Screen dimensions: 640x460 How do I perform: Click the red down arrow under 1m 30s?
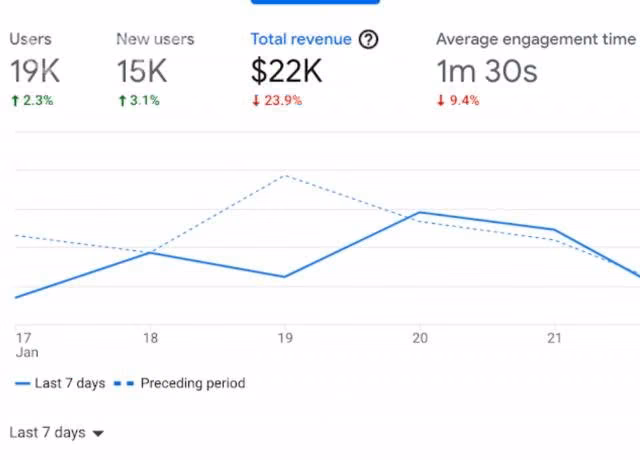pos(440,100)
